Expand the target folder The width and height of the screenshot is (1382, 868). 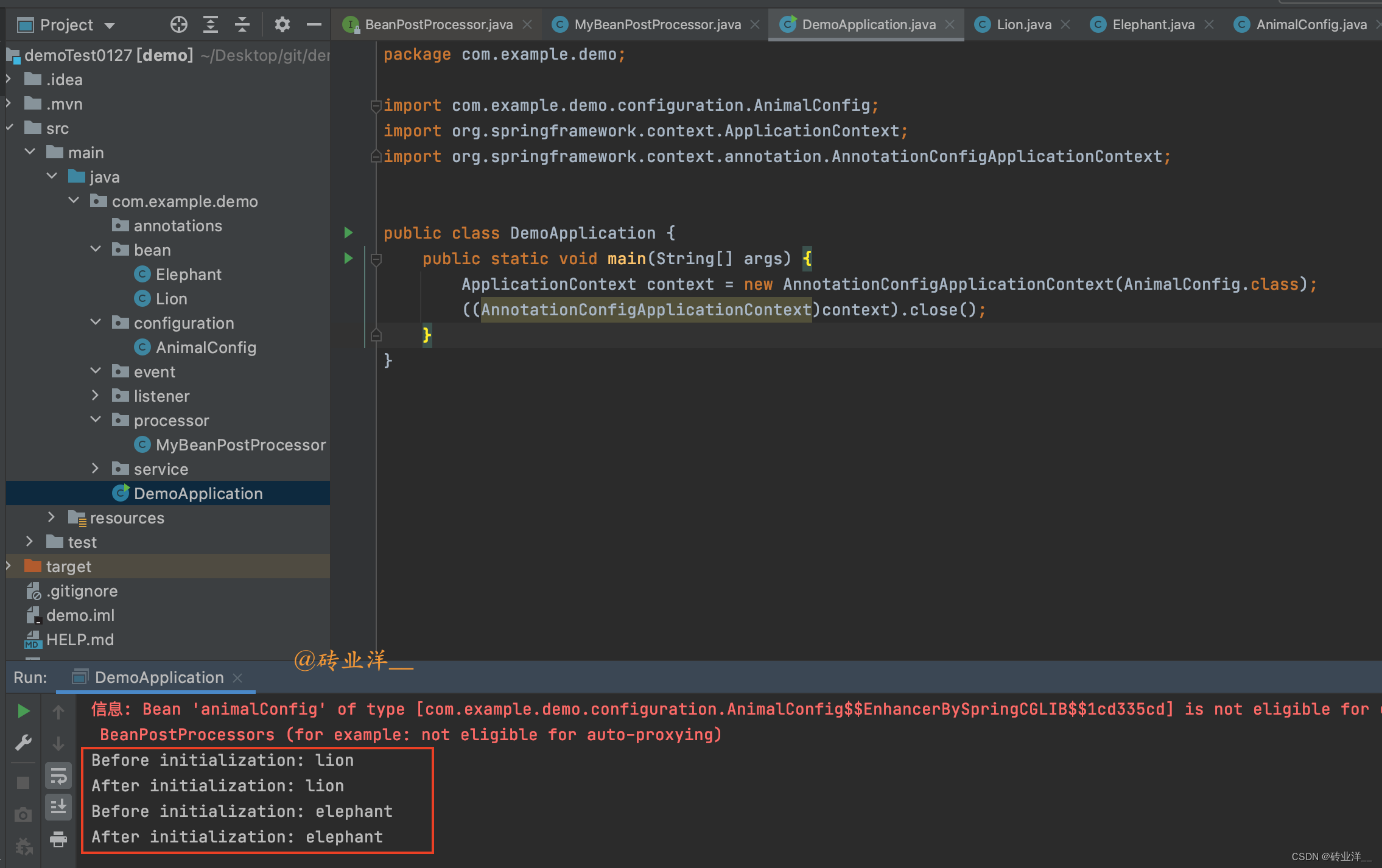click(9, 566)
